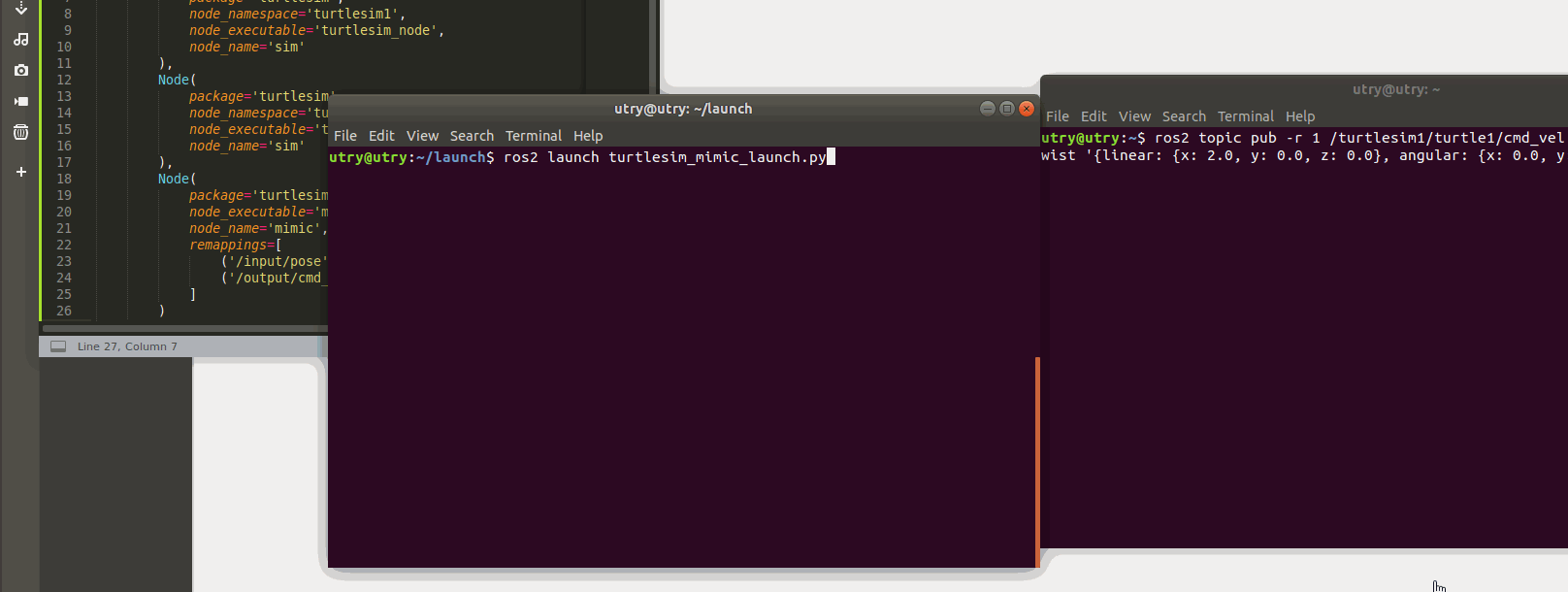Click editor line 21 node_name='mimic'
Screen dimensions: 1568x592
pyautogui.click(x=258, y=228)
